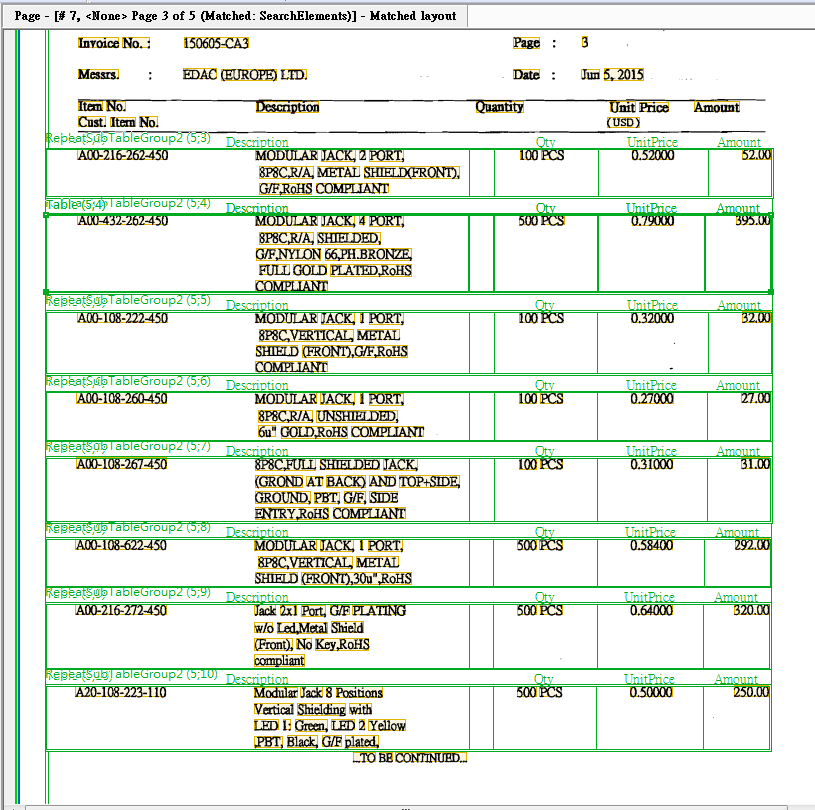This screenshot has width=815, height=810.
Task: Click the 'Invoice No.' label
Action: [x=114, y=43]
